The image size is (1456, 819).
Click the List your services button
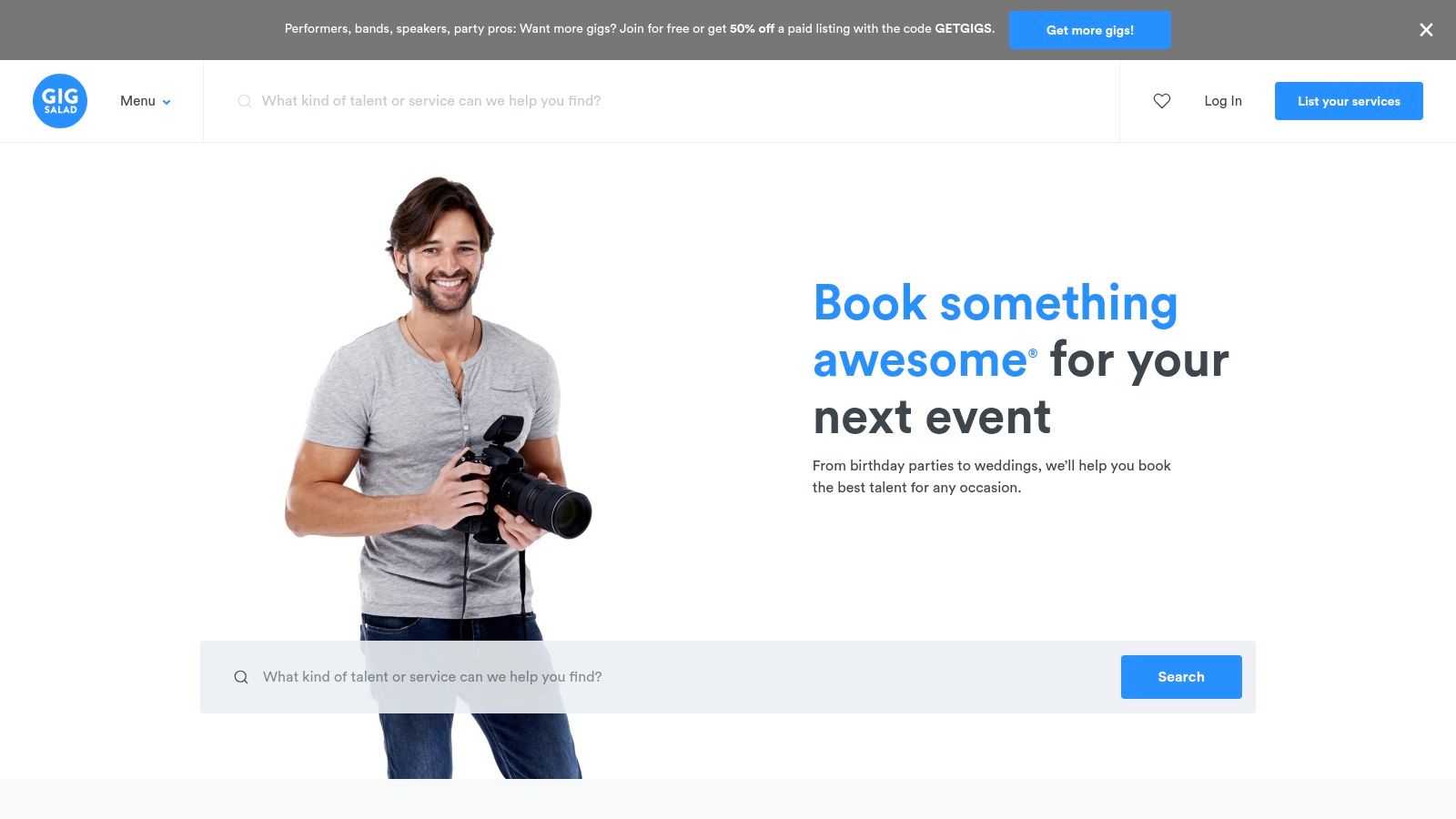point(1349,101)
